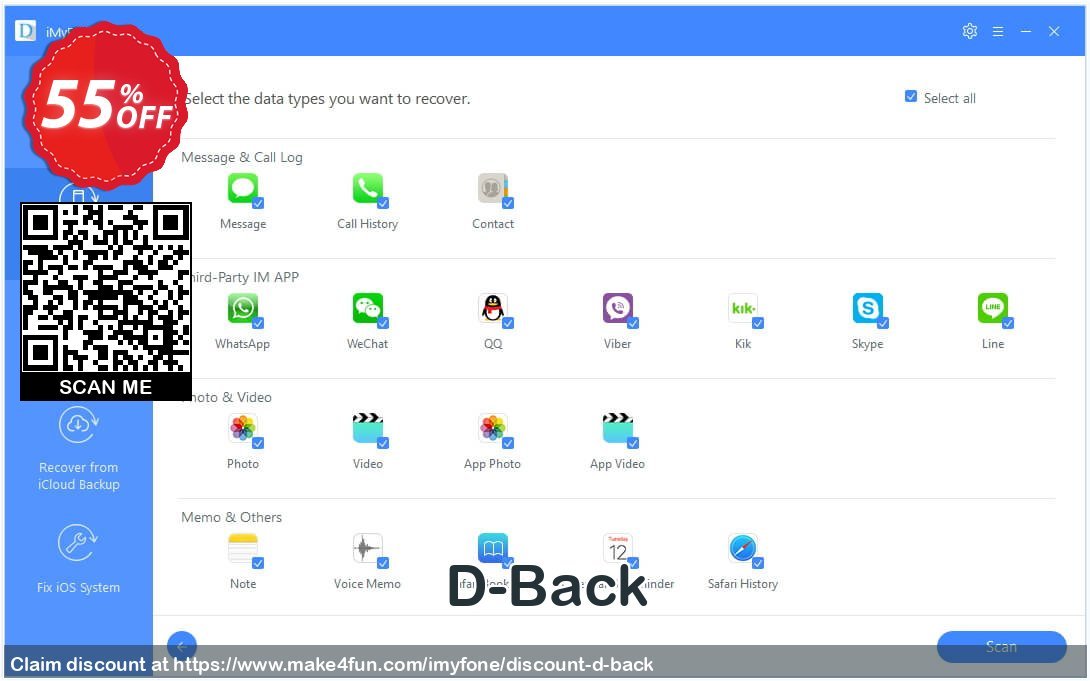This screenshot has width=1090, height=681.
Task: Uncheck the Safari History checkbox
Action: click(758, 564)
